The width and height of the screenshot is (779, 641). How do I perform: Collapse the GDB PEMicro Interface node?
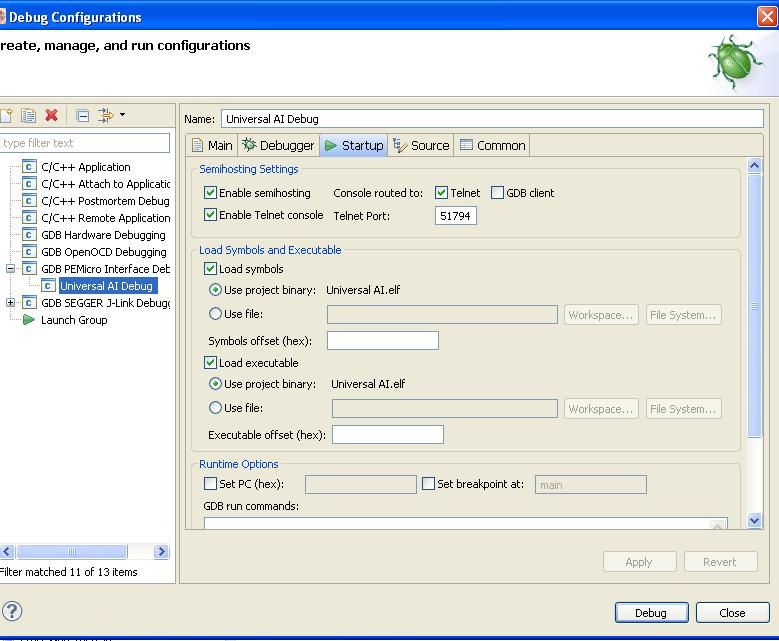[x=10, y=269]
